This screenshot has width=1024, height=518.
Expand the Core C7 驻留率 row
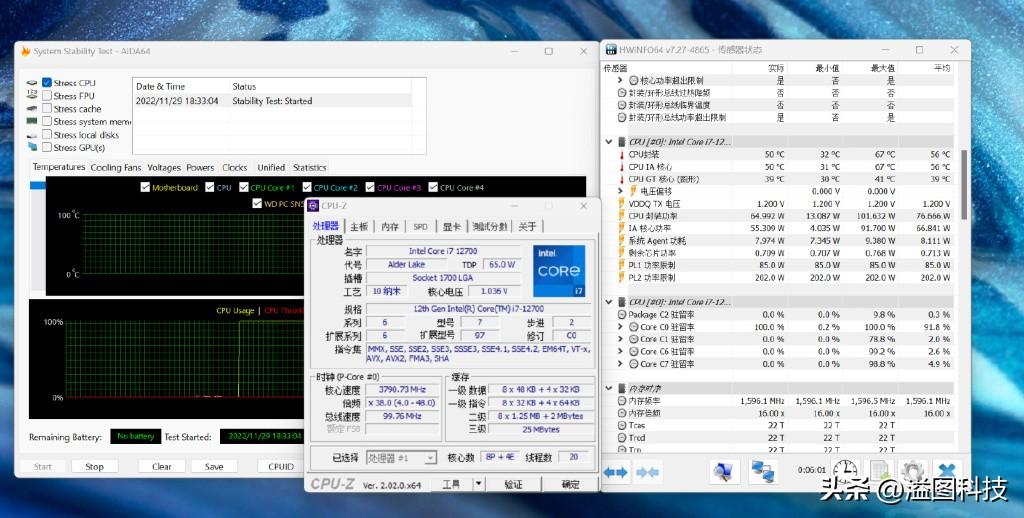pos(620,364)
